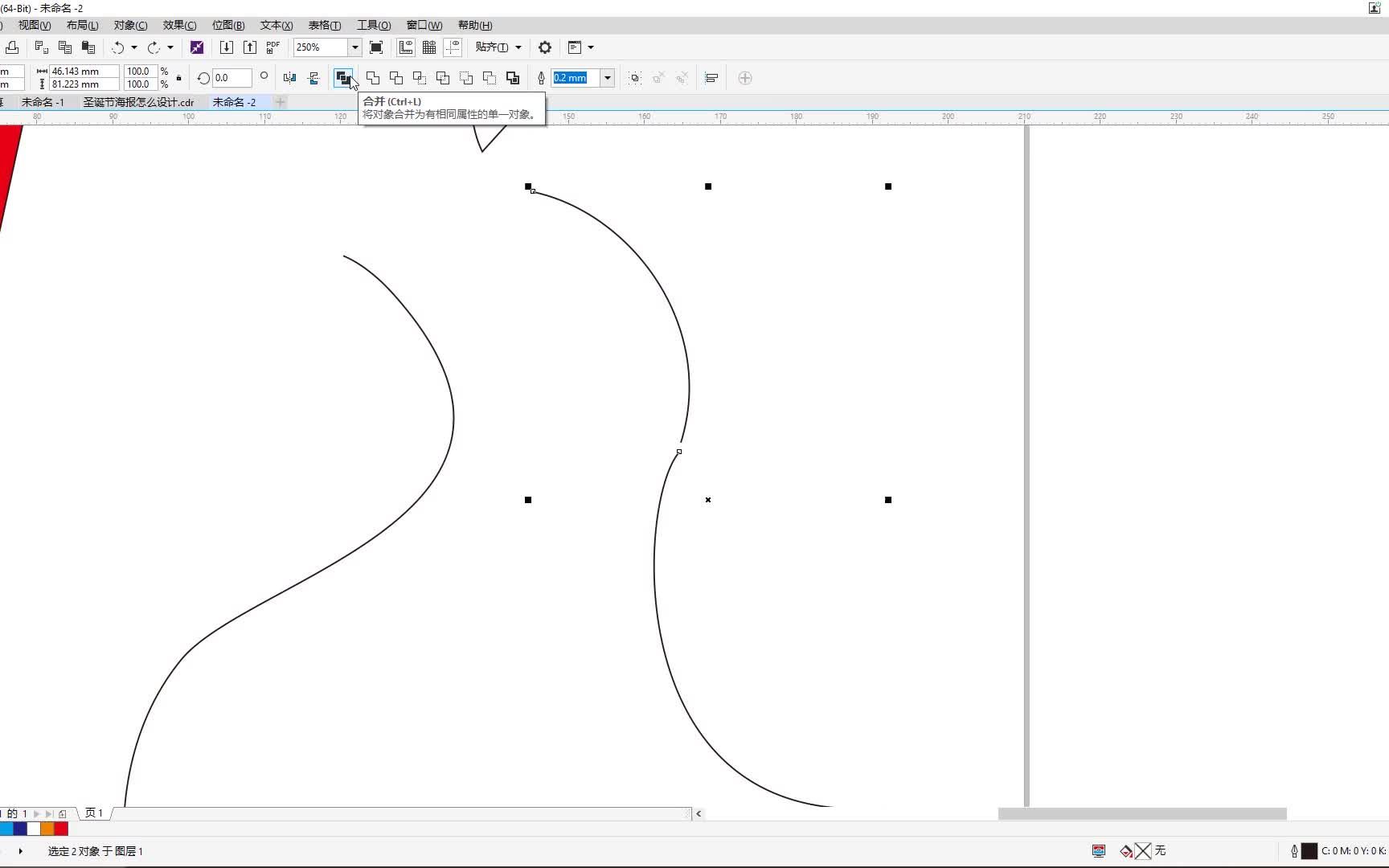Click the Undo arrow icon

pyautogui.click(x=118, y=47)
